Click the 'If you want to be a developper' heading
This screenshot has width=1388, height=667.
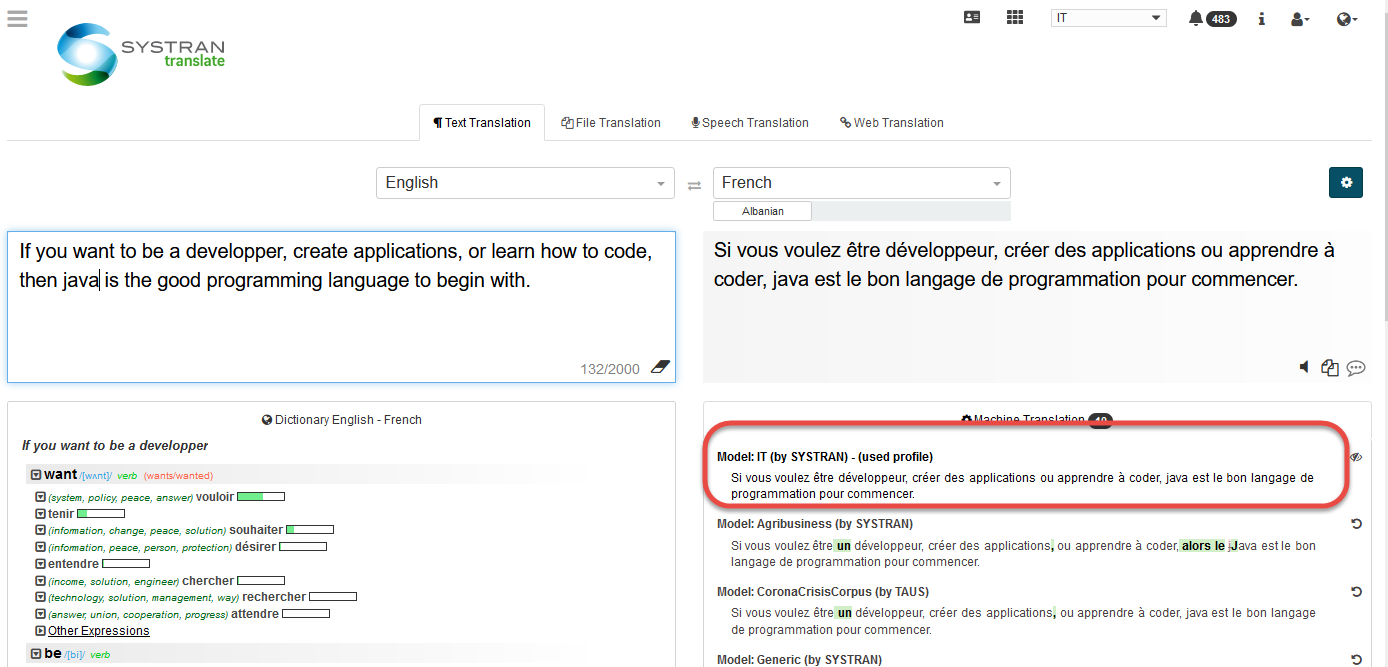tap(115, 445)
